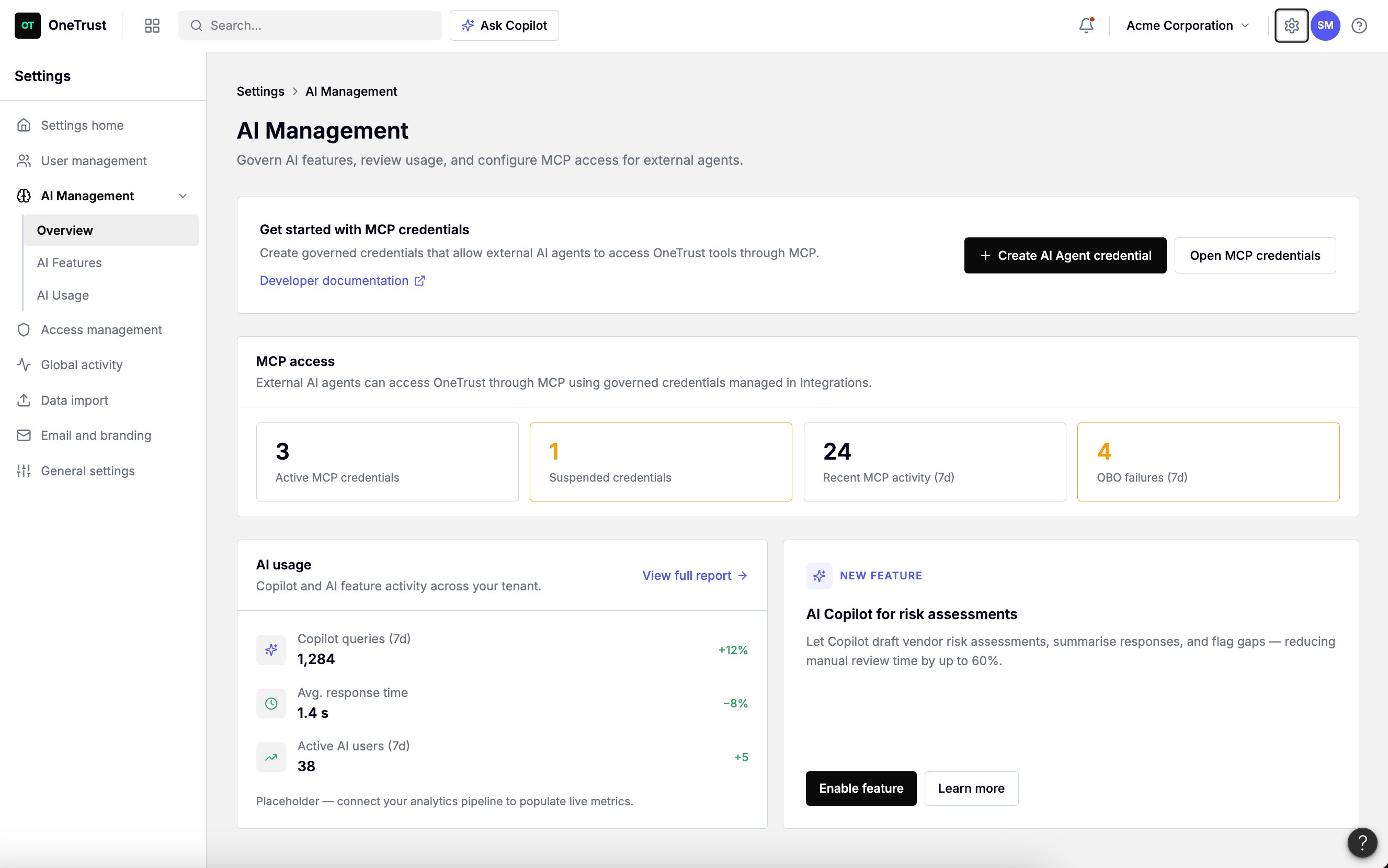This screenshot has width=1388, height=868.
Task: Go to the Settings home label
Action: tap(82, 125)
